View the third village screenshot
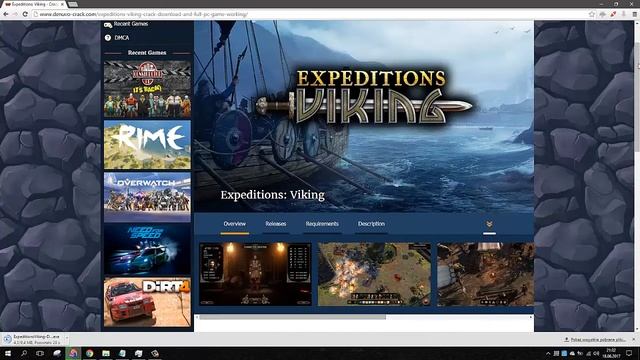This screenshot has width=640, height=360. tap(485, 274)
